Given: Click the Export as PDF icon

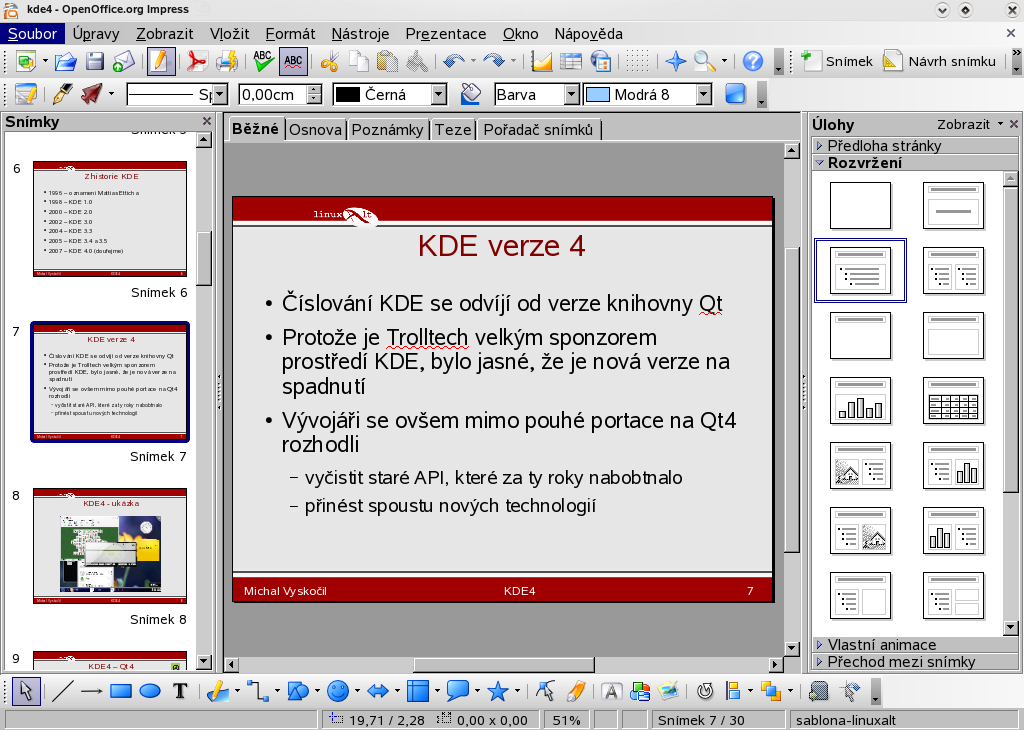Looking at the screenshot, I should point(199,61).
